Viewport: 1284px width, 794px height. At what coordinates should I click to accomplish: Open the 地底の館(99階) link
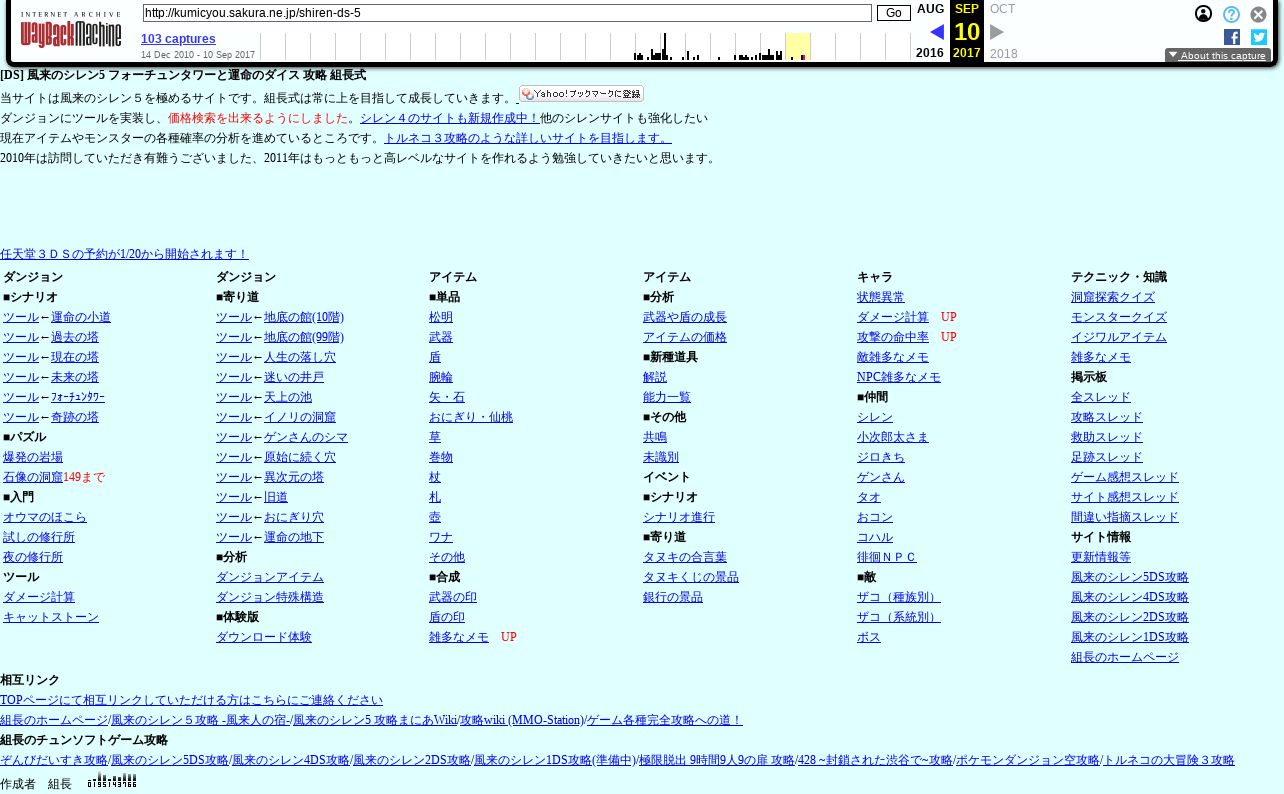(x=304, y=337)
